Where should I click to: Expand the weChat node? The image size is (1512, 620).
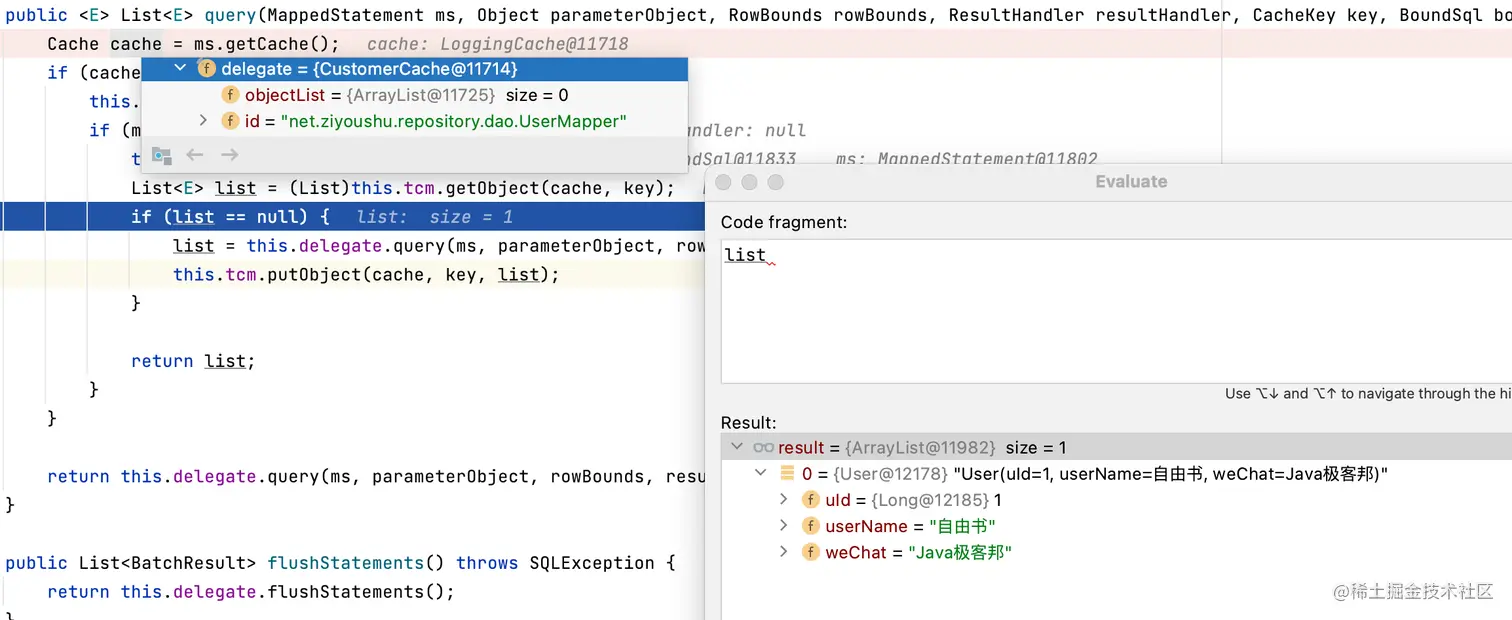click(784, 551)
